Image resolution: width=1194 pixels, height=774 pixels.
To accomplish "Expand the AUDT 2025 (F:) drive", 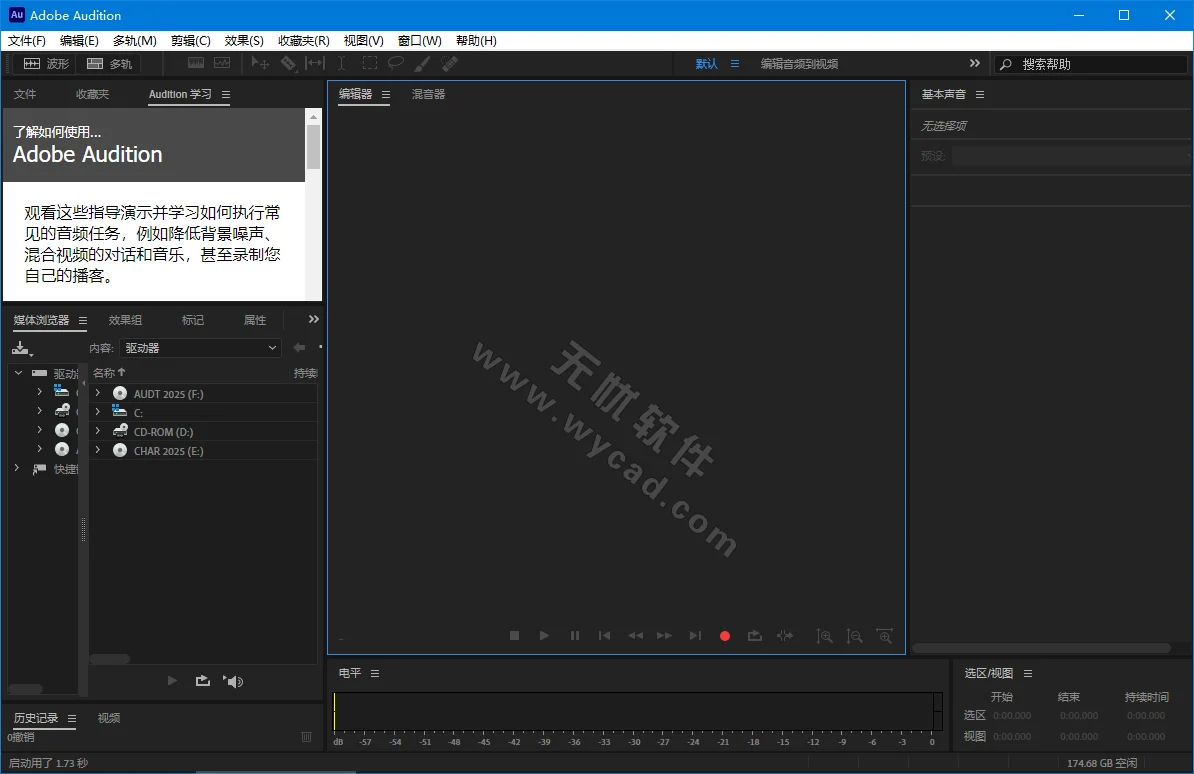I will coord(97,392).
